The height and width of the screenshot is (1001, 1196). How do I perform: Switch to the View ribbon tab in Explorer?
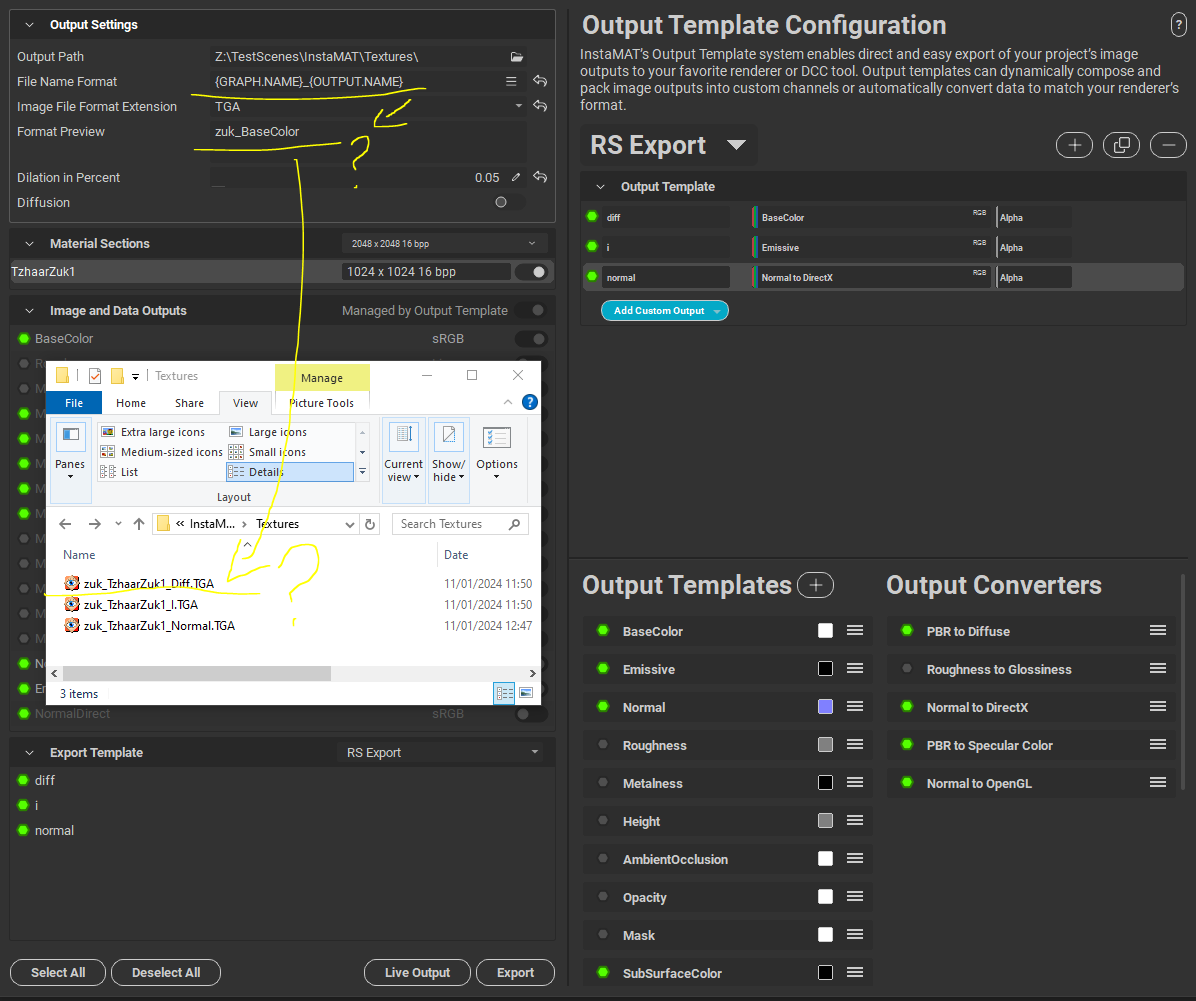(245, 403)
